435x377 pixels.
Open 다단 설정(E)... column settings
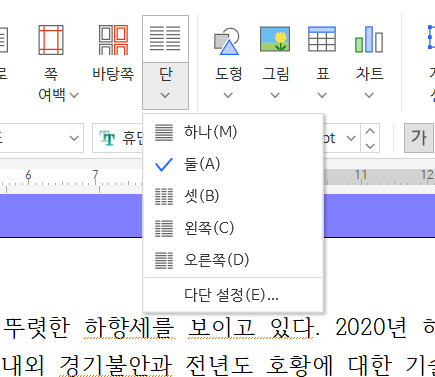233,295
